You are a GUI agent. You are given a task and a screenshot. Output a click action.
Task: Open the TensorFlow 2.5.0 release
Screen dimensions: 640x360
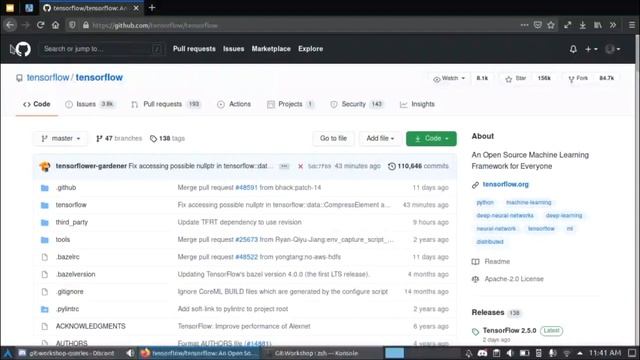(x=509, y=331)
